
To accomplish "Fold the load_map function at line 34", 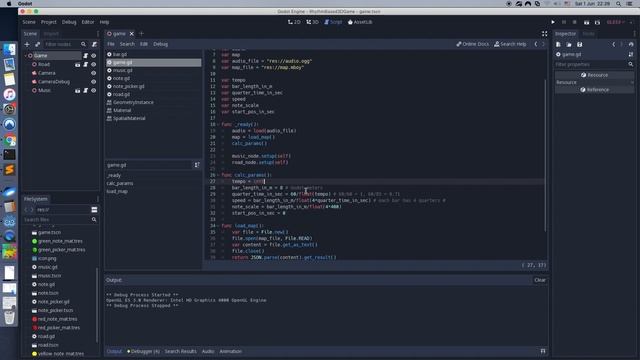I will point(218,225).
